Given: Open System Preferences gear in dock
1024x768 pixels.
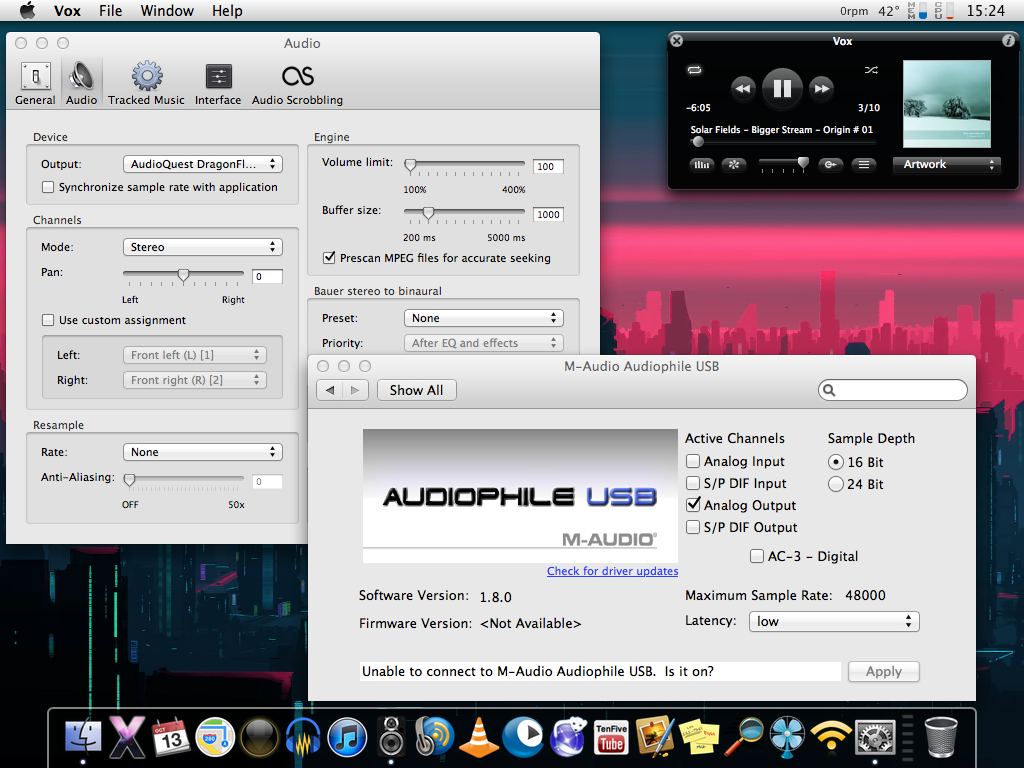Looking at the screenshot, I should point(875,737).
